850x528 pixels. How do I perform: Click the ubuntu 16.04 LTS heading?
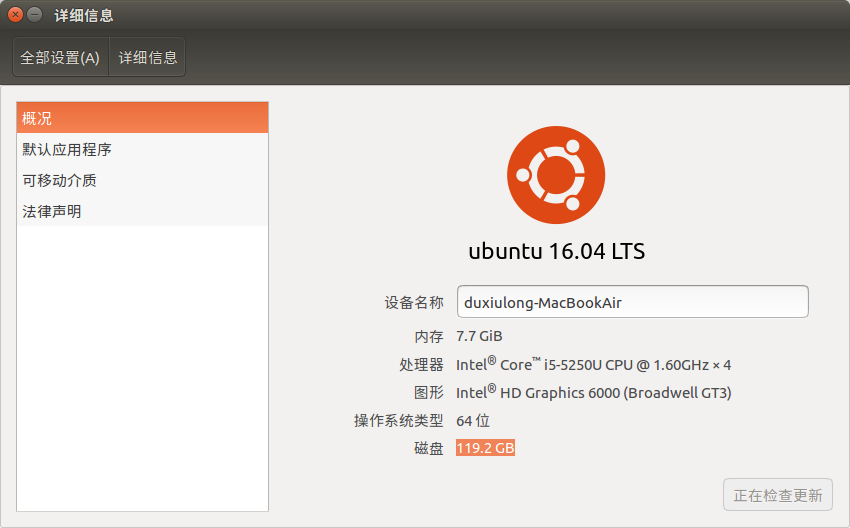(556, 251)
